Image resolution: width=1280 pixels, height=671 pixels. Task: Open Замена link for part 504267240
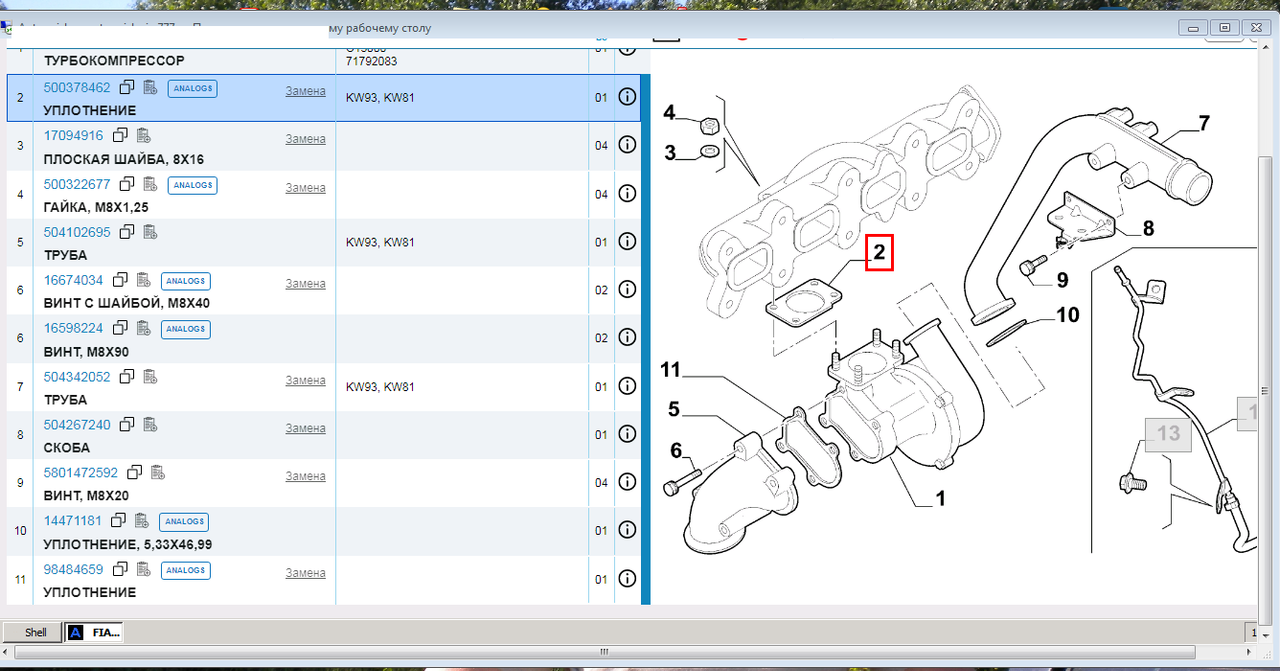click(x=306, y=428)
